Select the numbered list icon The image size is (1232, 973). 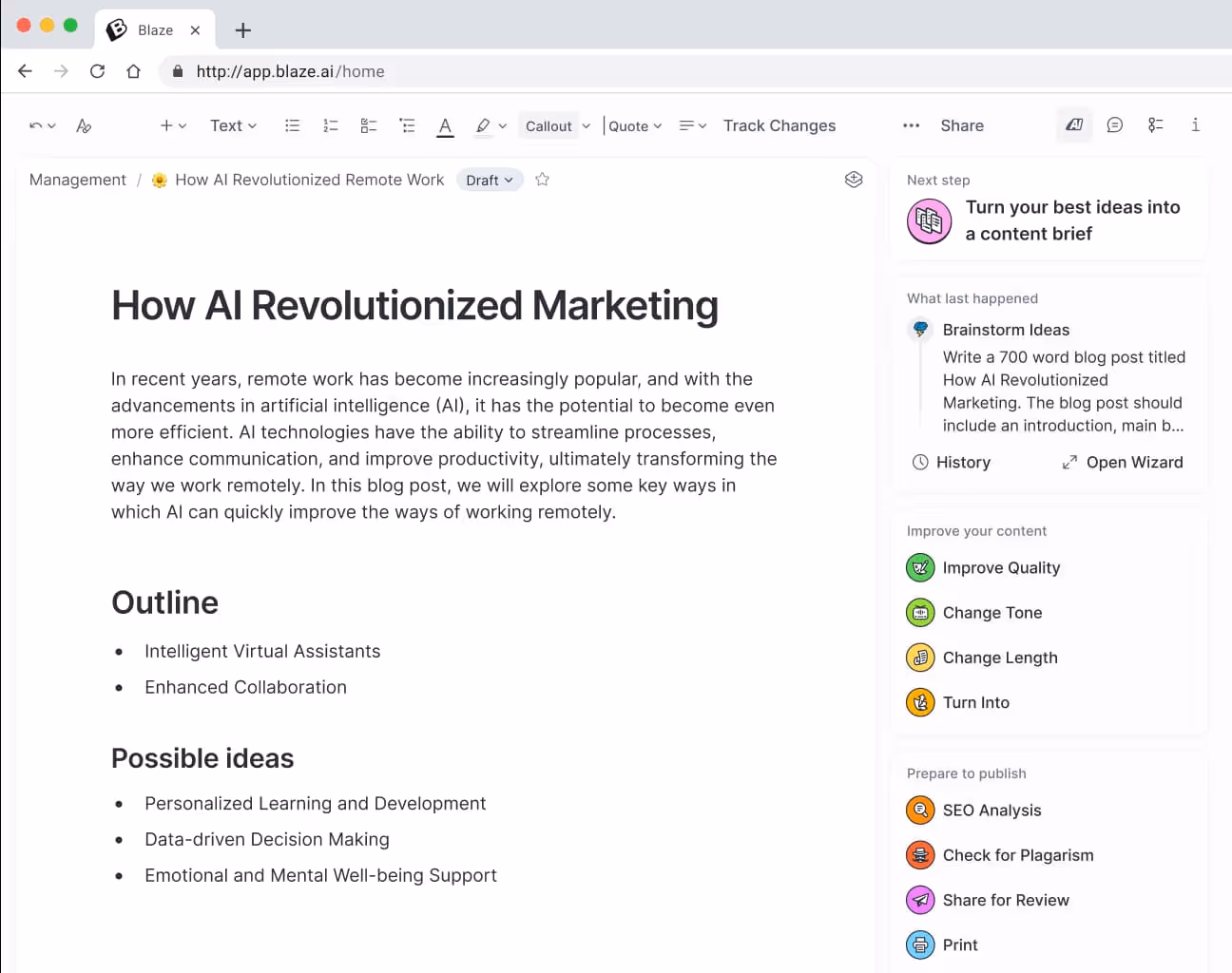point(330,124)
